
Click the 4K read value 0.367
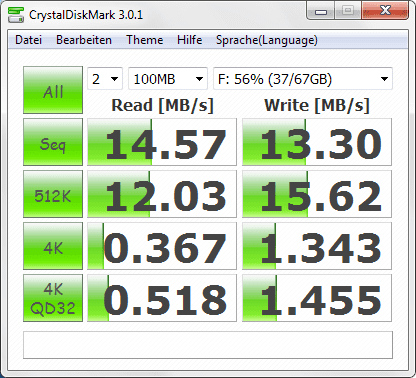point(162,246)
